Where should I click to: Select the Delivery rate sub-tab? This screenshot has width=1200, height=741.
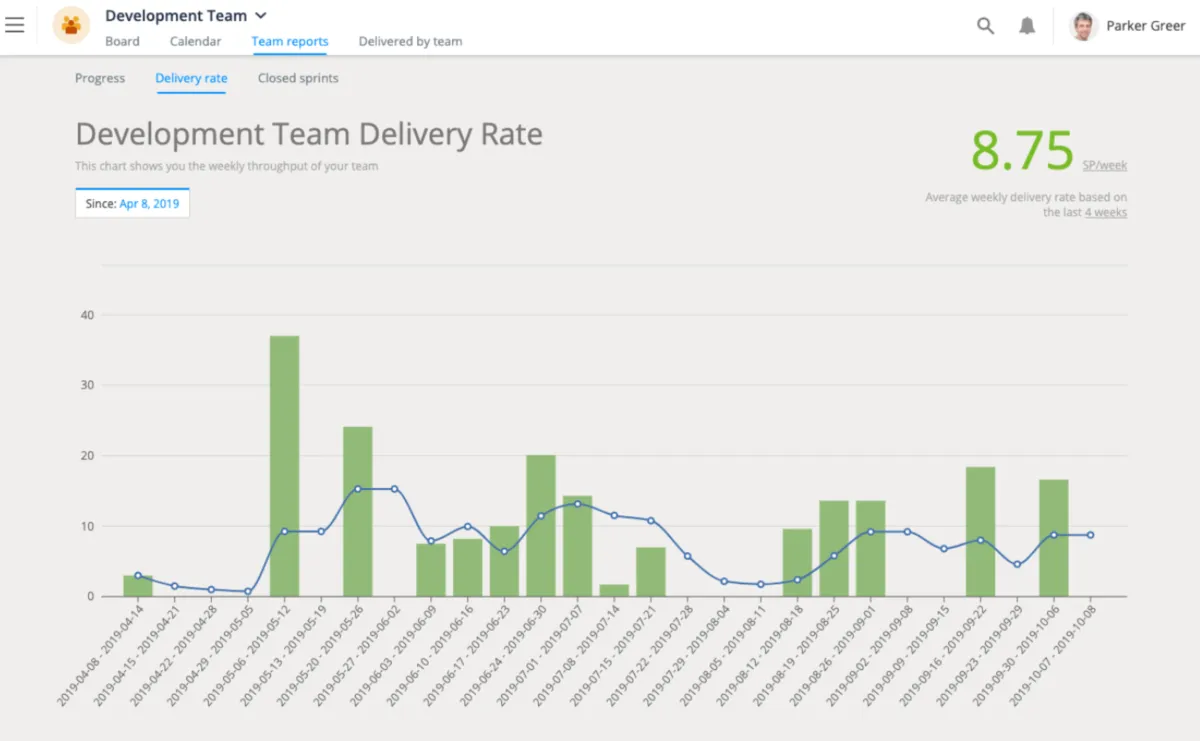coord(191,78)
